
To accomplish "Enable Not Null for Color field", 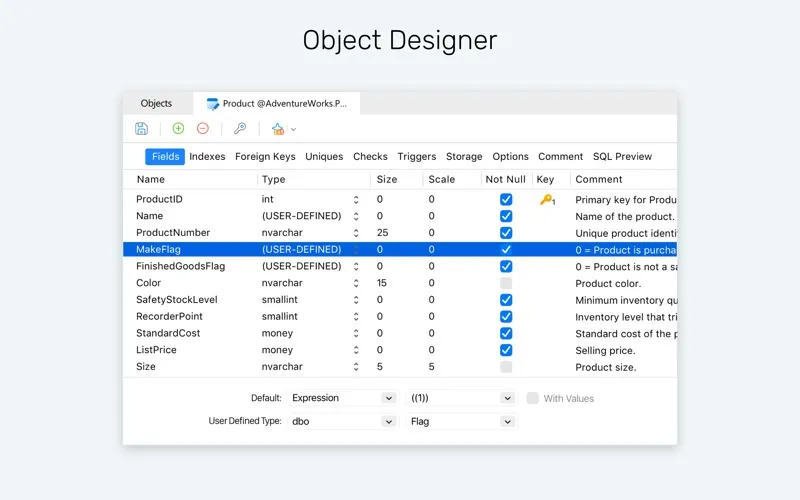I will point(506,283).
